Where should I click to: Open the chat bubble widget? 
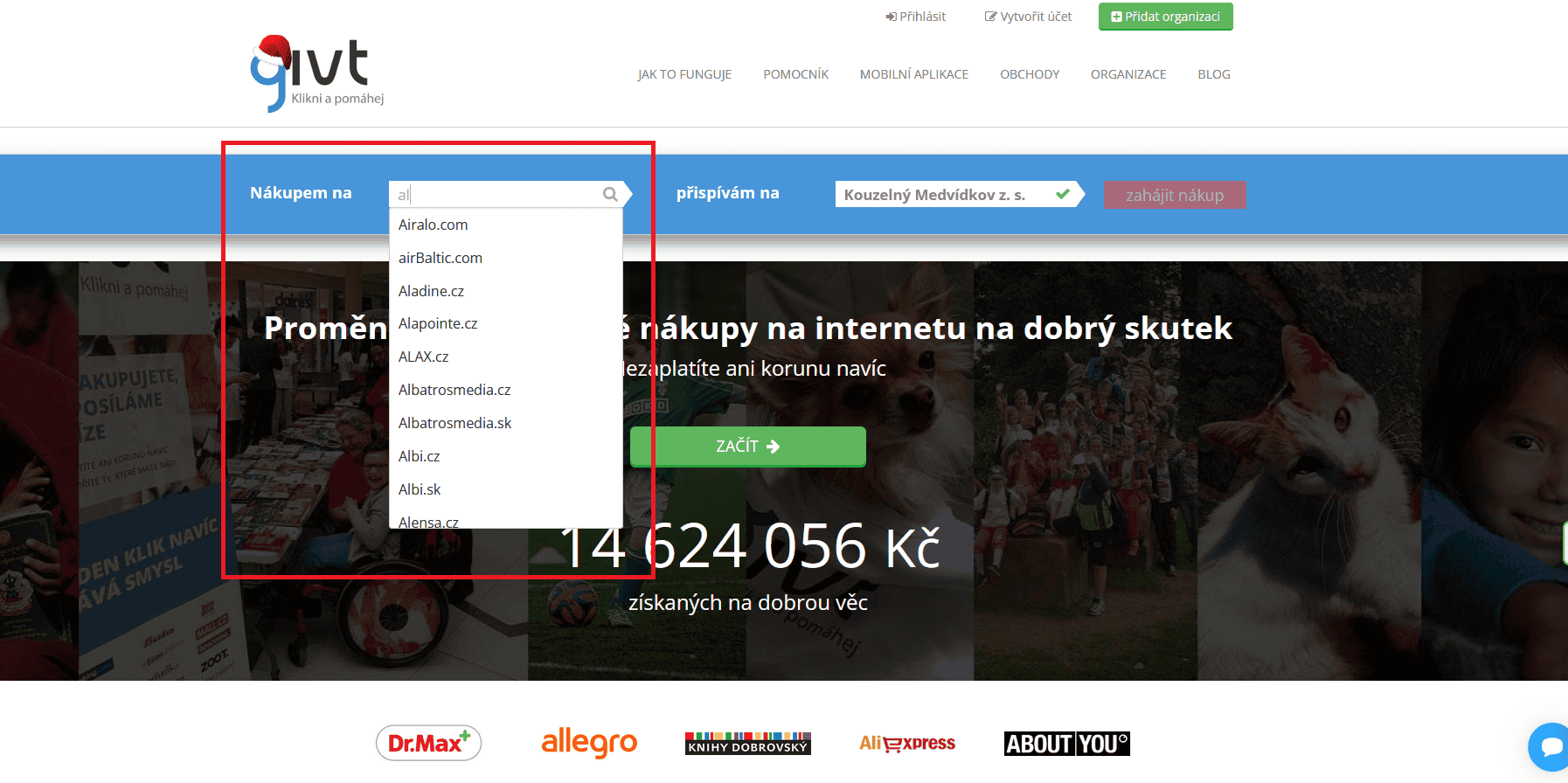pyautogui.click(x=1551, y=746)
